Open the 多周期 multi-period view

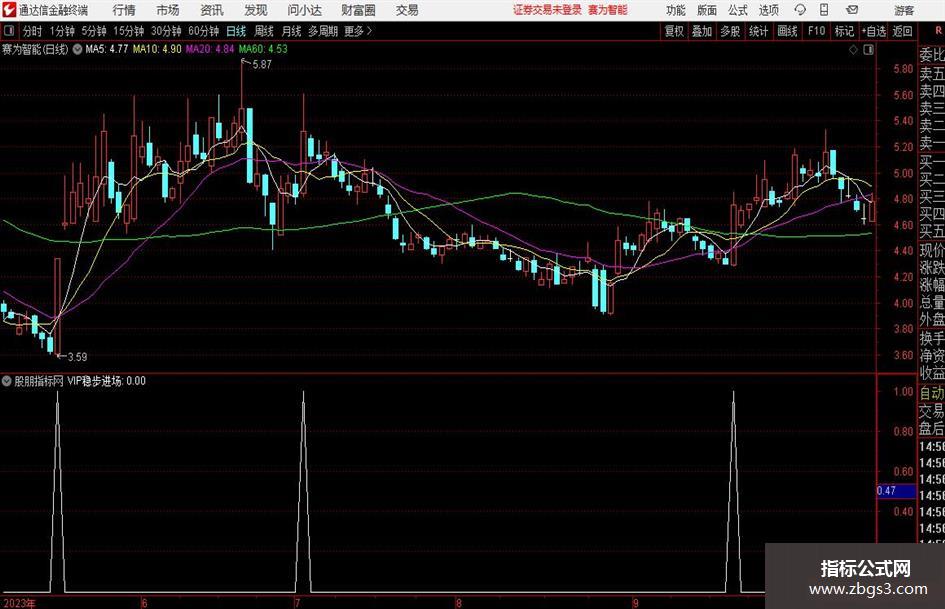tap(323, 31)
